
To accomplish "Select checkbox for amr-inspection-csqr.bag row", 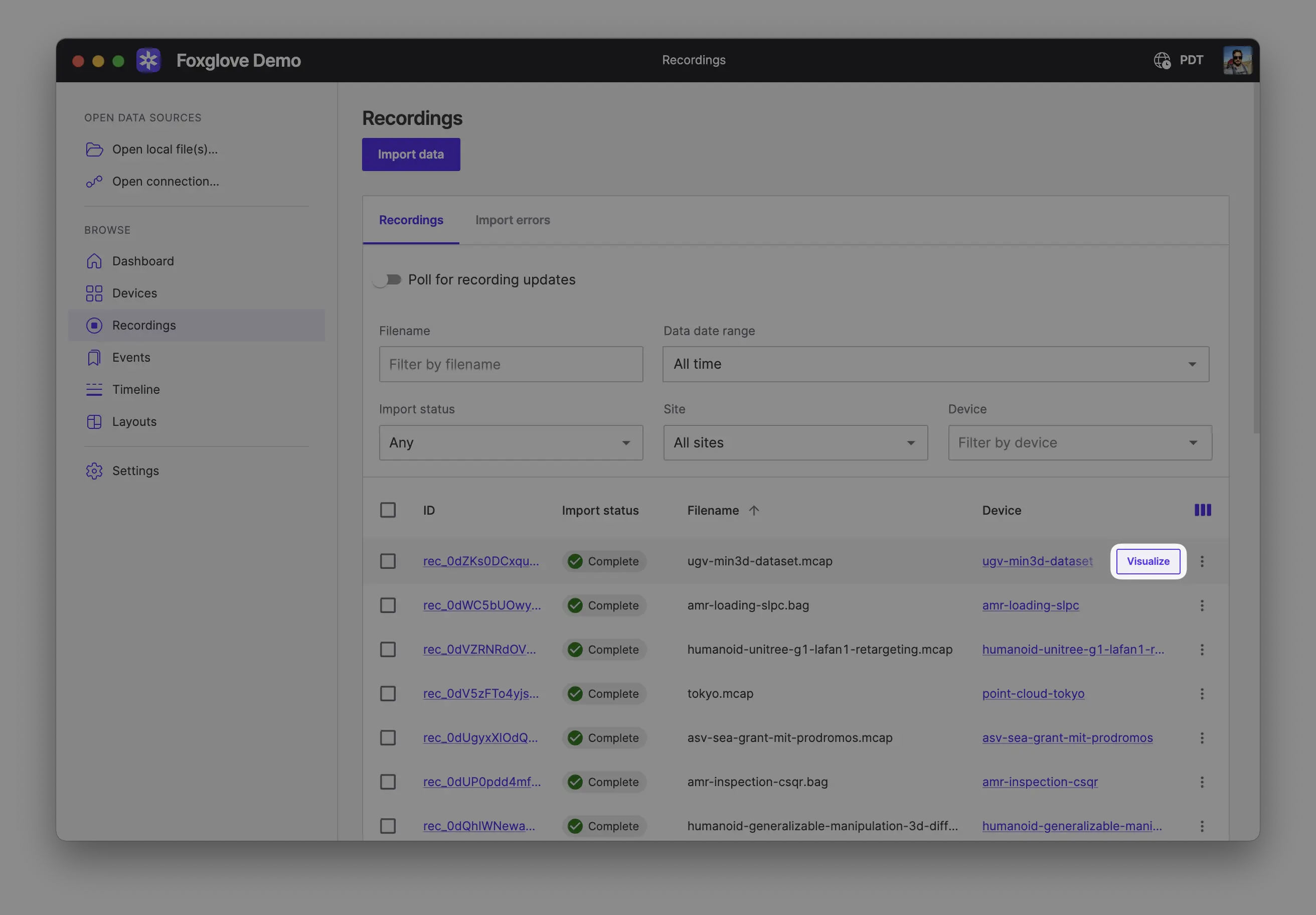I will (x=388, y=782).
